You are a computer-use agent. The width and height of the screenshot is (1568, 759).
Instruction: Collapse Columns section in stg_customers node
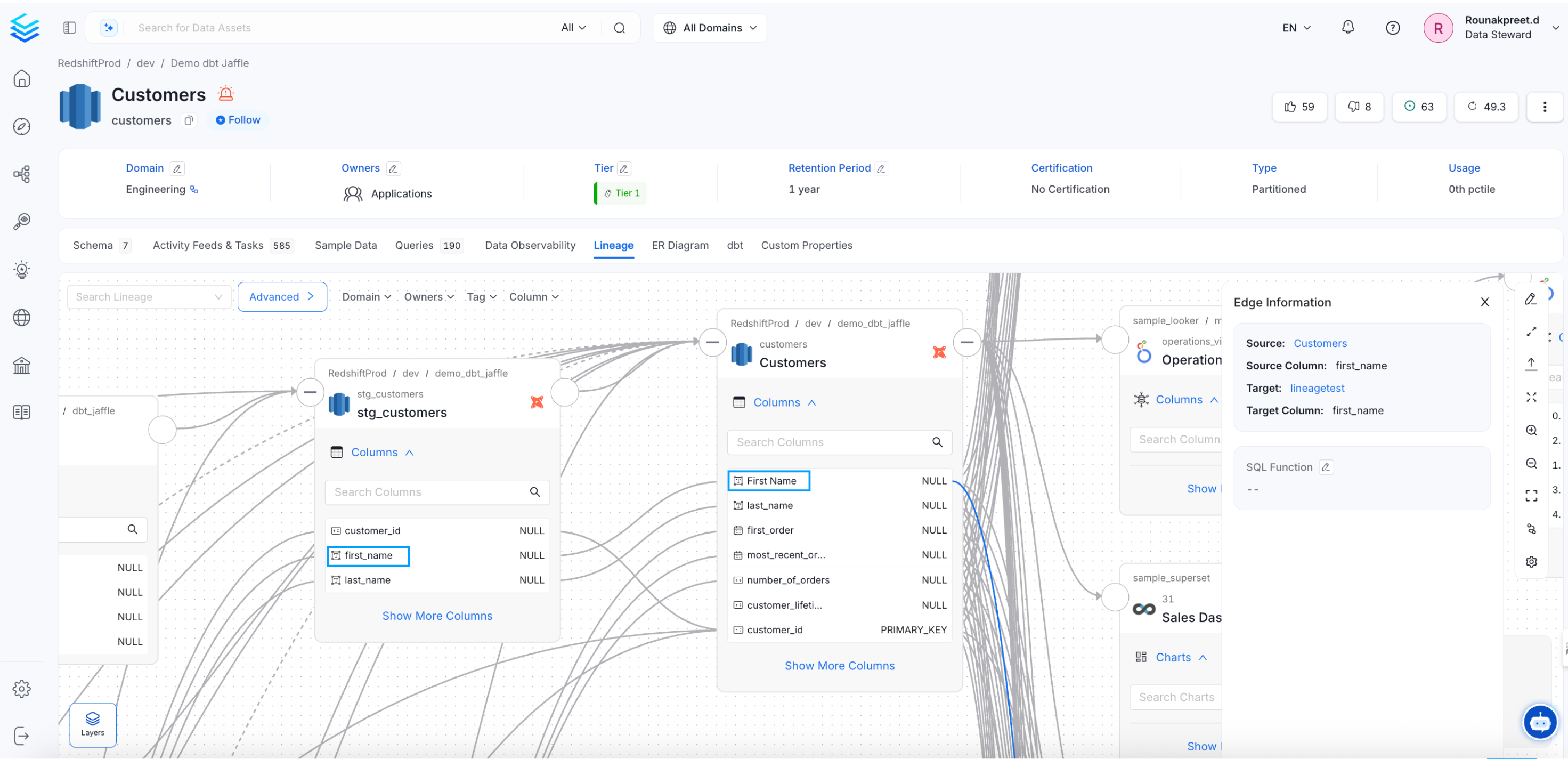382,453
